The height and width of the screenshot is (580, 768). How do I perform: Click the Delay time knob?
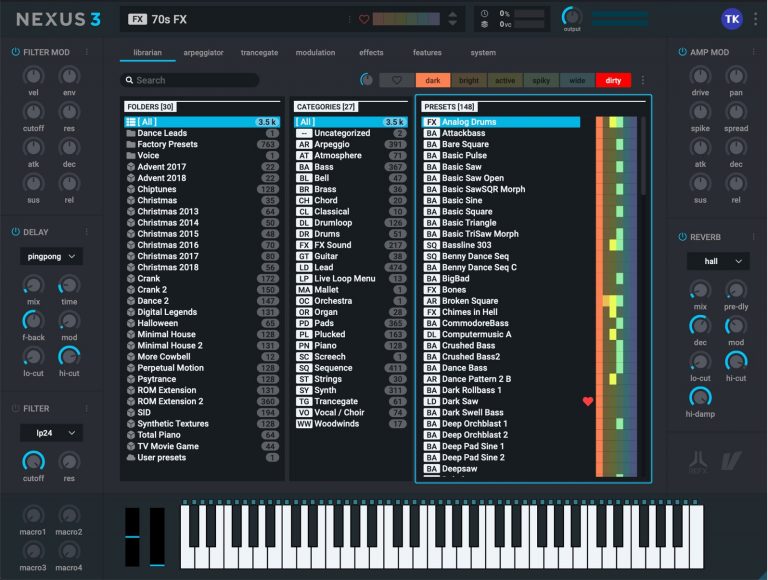(69, 285)
